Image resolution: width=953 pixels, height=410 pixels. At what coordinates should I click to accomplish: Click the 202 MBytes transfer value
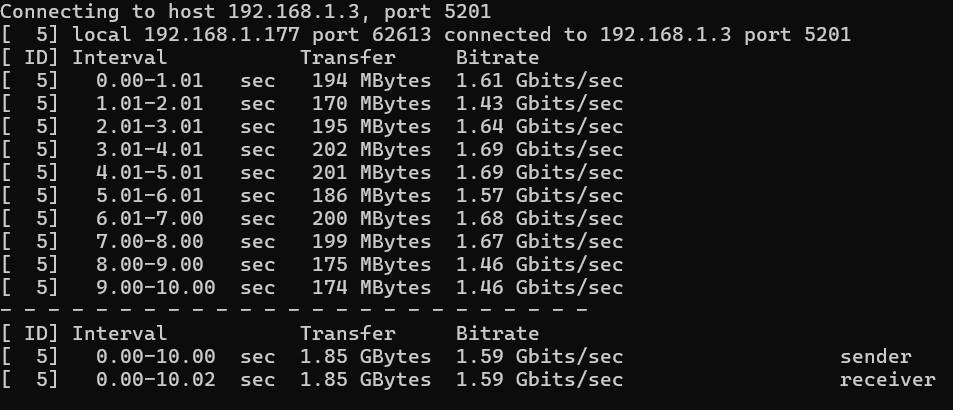(x=371, y=150)
